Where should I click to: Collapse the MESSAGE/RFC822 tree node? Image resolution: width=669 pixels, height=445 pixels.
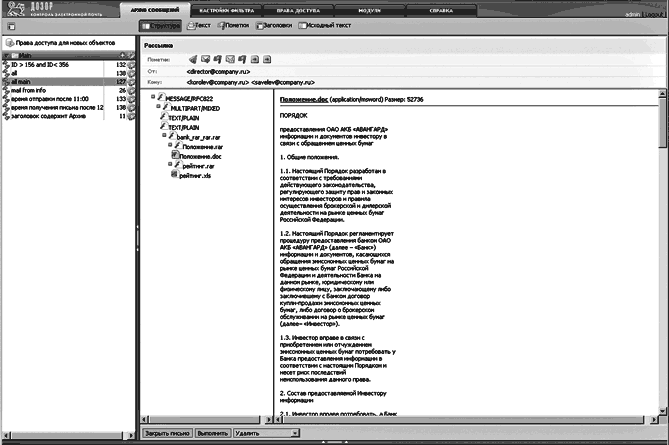point(153,97)
